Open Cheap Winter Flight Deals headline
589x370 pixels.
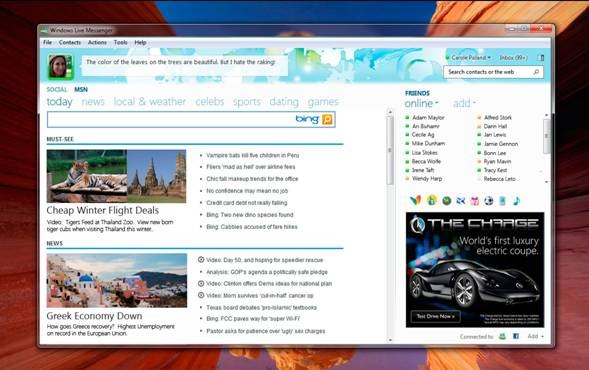pos(103,210)
